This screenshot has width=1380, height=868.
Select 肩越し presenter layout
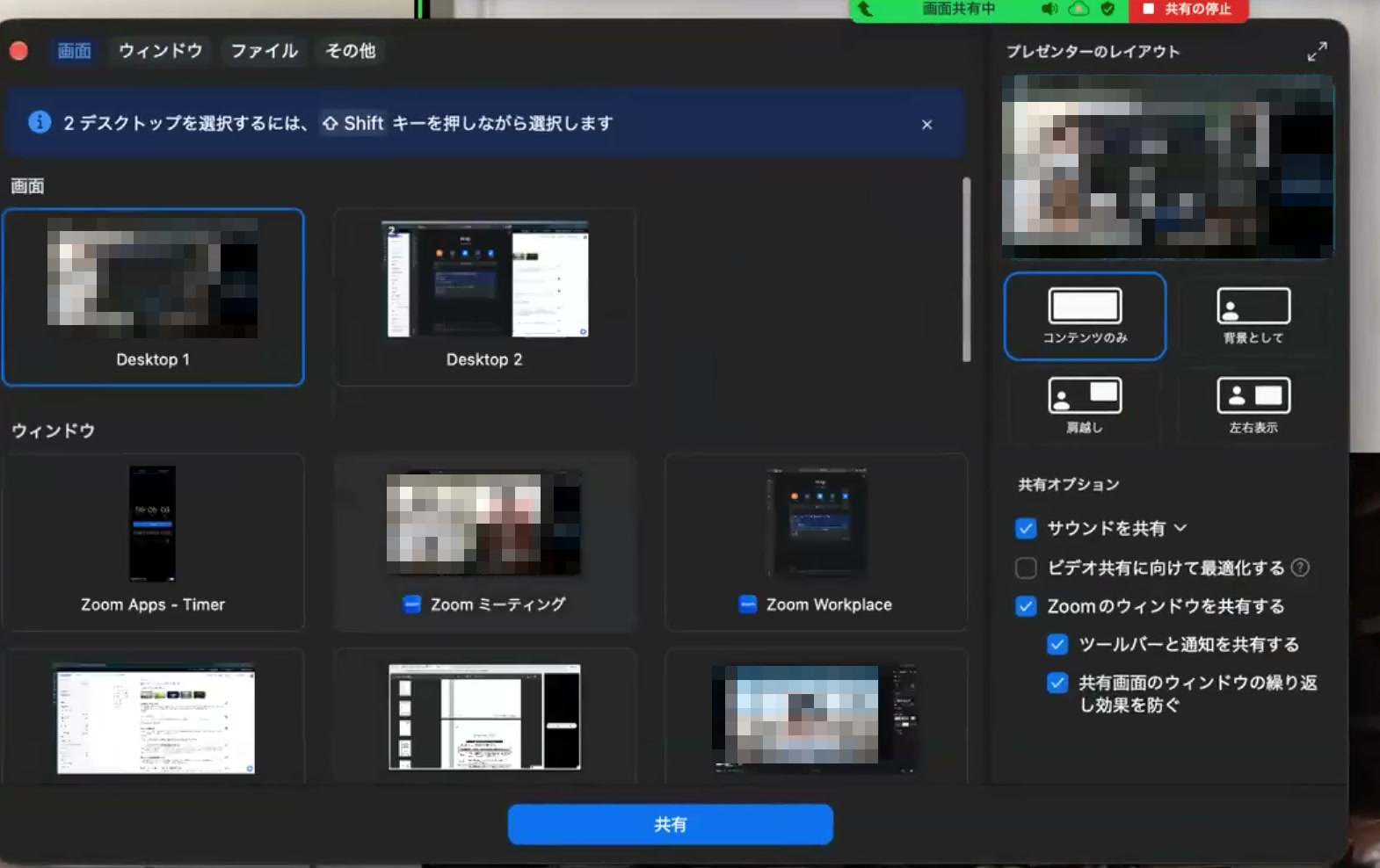tap(1085, 407)
